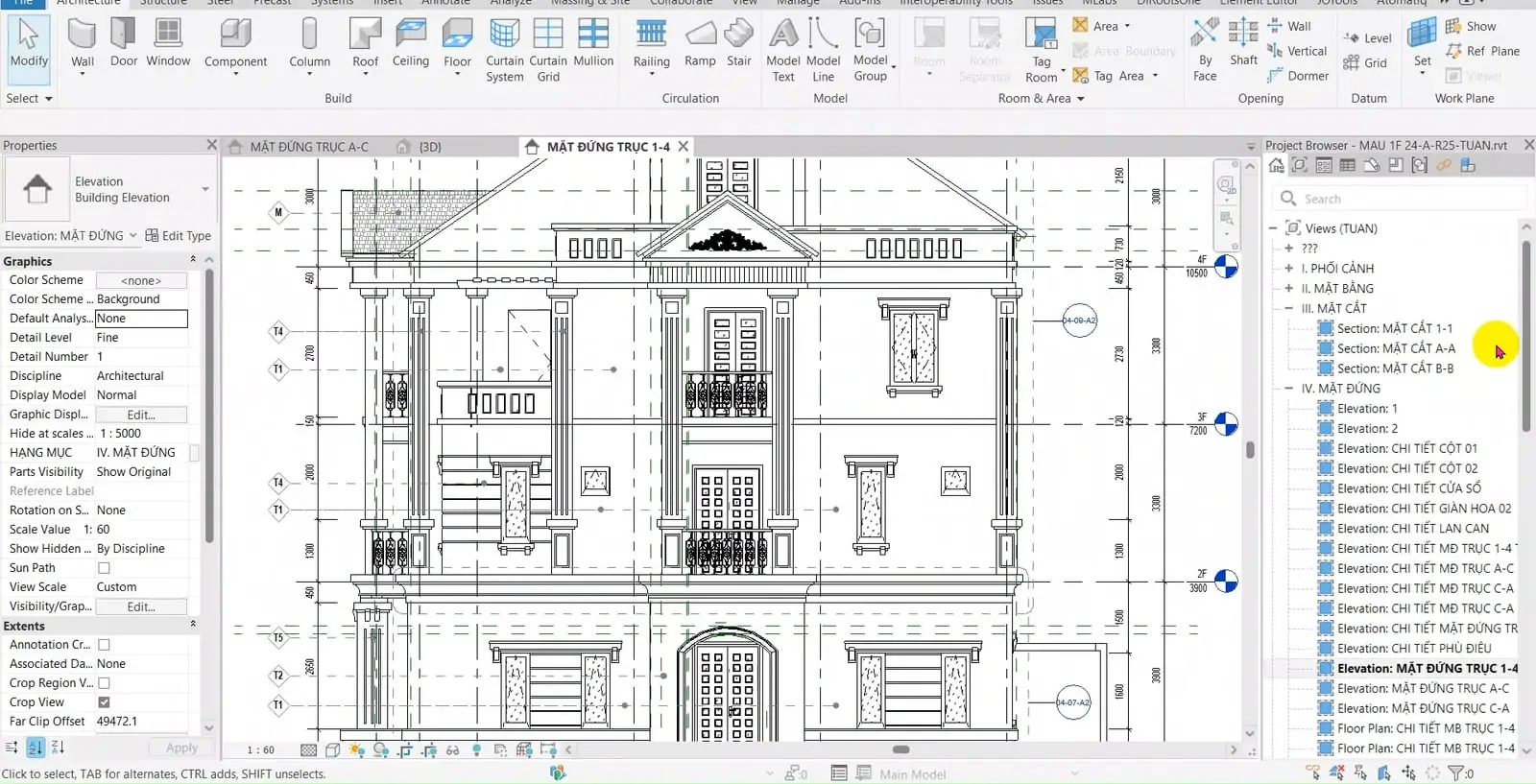
Task: Toggle sun path in view control bar
Action: (x=357, y=750)
